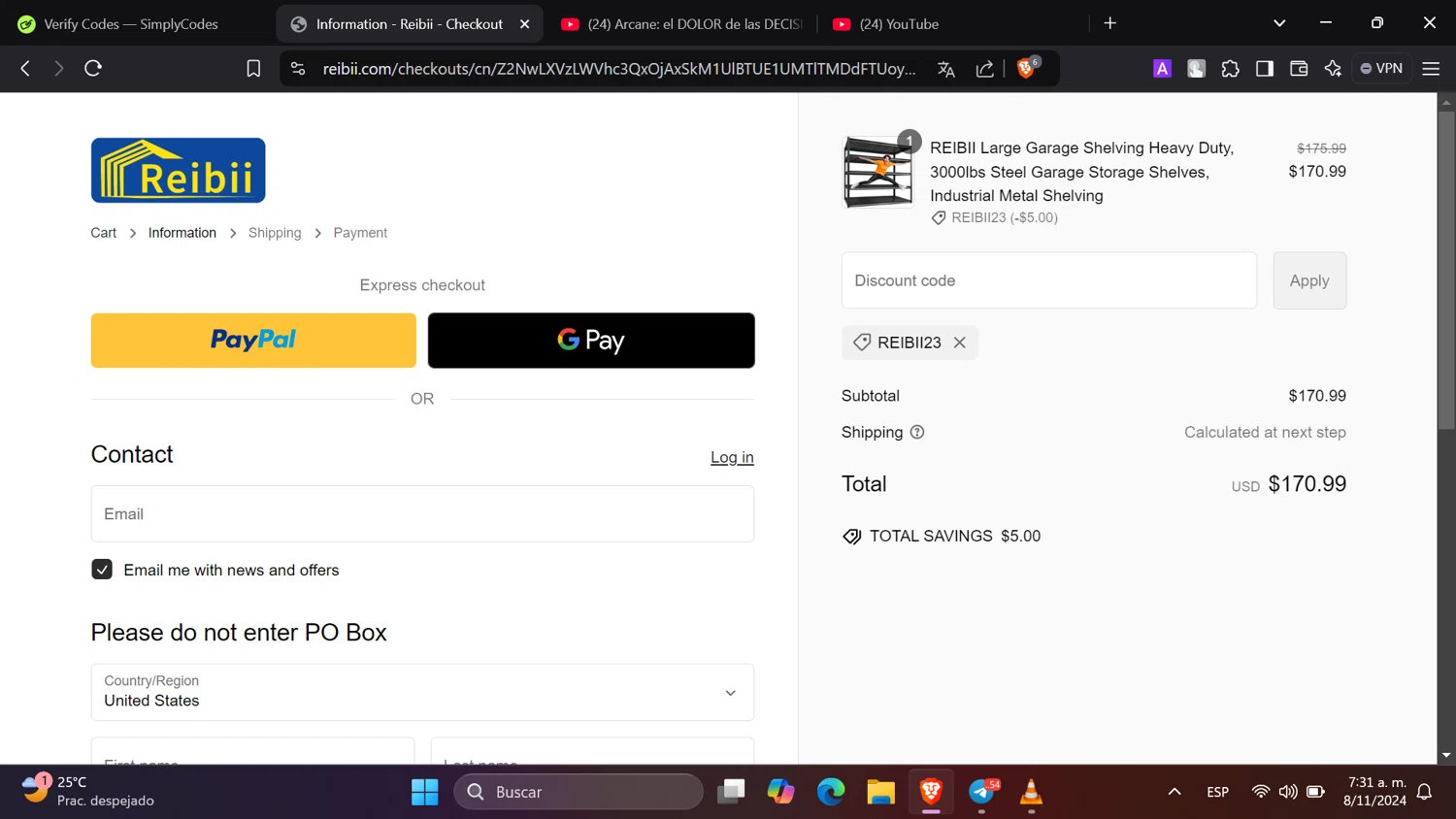Focus the Email input field
This screenshot has width=1456, height=819.
point(422,513)
